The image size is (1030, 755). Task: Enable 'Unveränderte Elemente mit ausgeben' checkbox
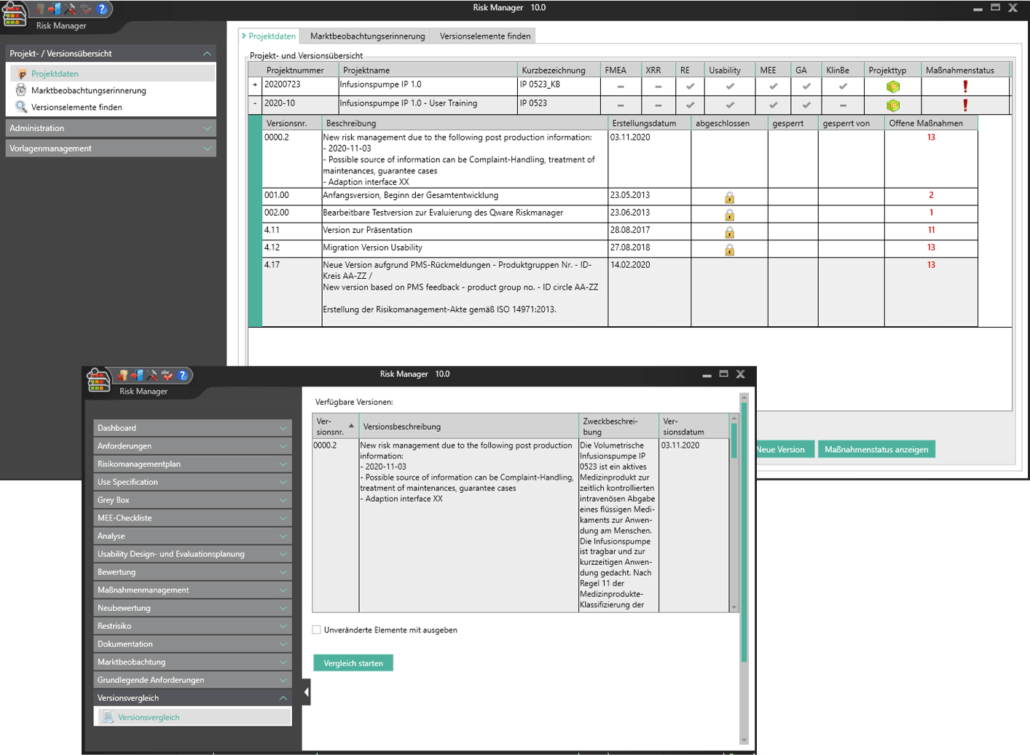point(316,630)
